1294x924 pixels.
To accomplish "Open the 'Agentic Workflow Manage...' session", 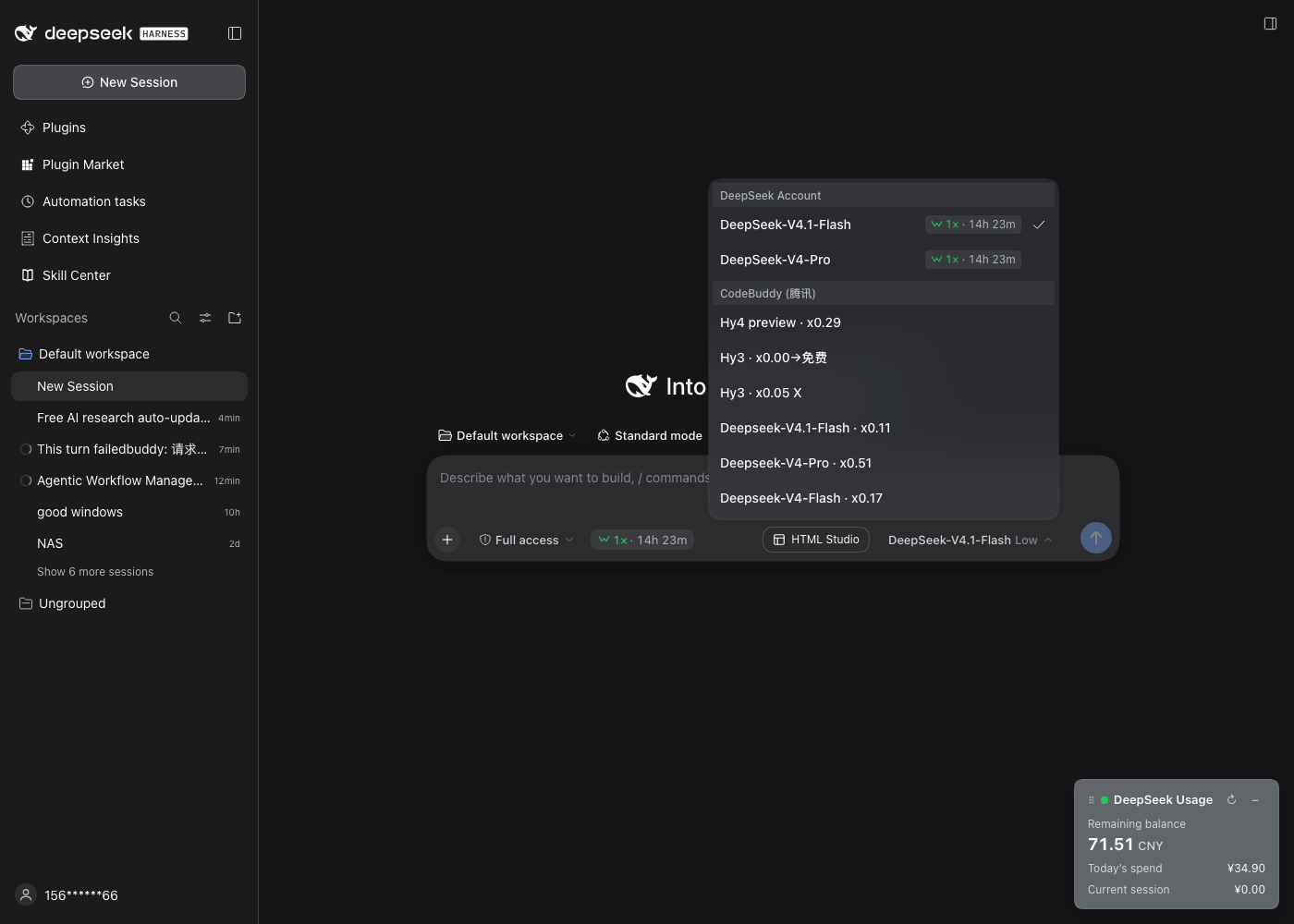I will pos(129,480).
